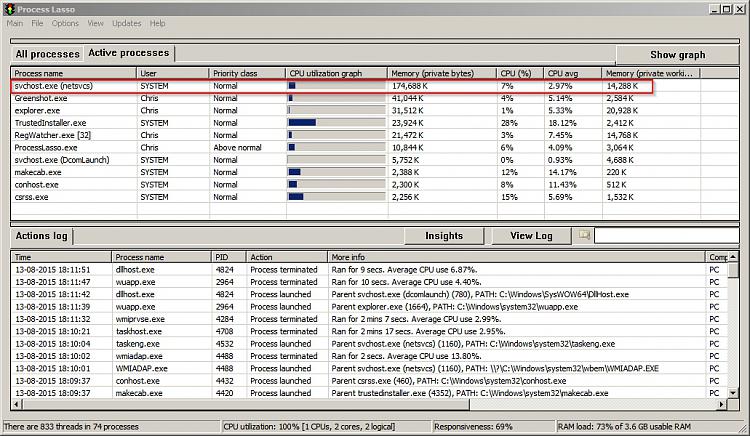
Task: Click the CPU graph bar for makecab.exe
Action: [336, 172]
